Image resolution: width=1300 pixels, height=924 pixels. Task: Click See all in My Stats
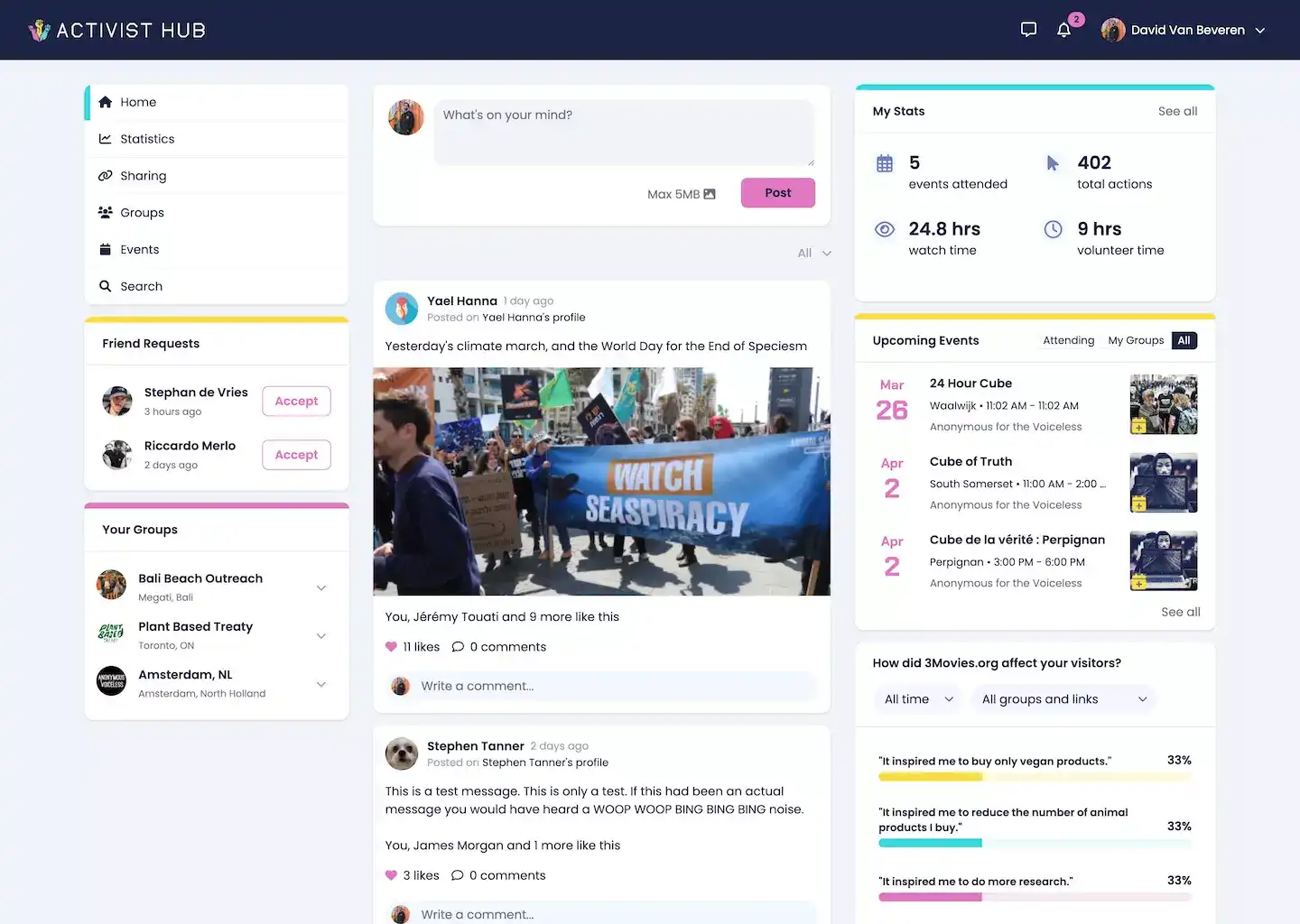[1176, 111]
